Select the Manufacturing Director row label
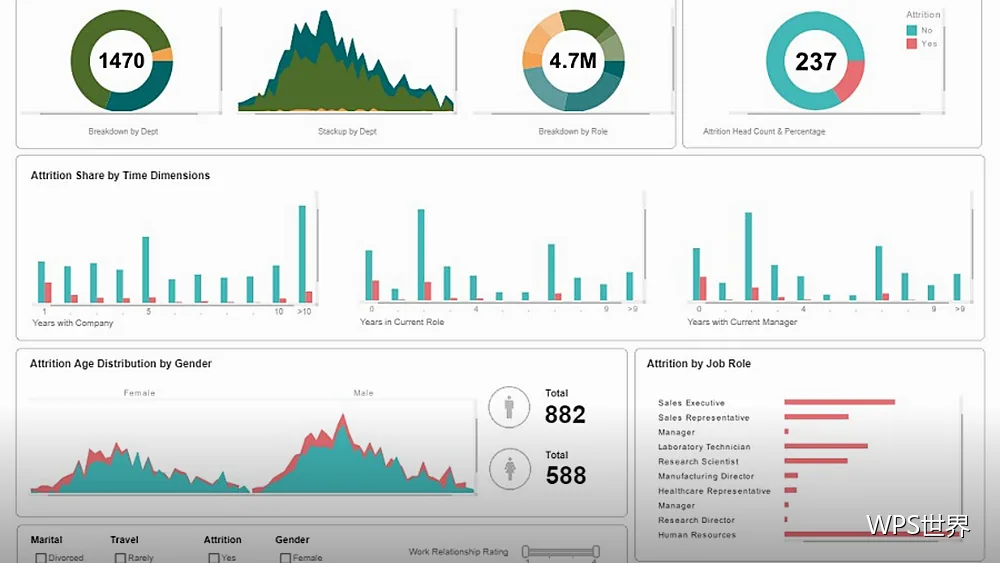The width and height of the screenshot is (1000, 563). [706, 476]
